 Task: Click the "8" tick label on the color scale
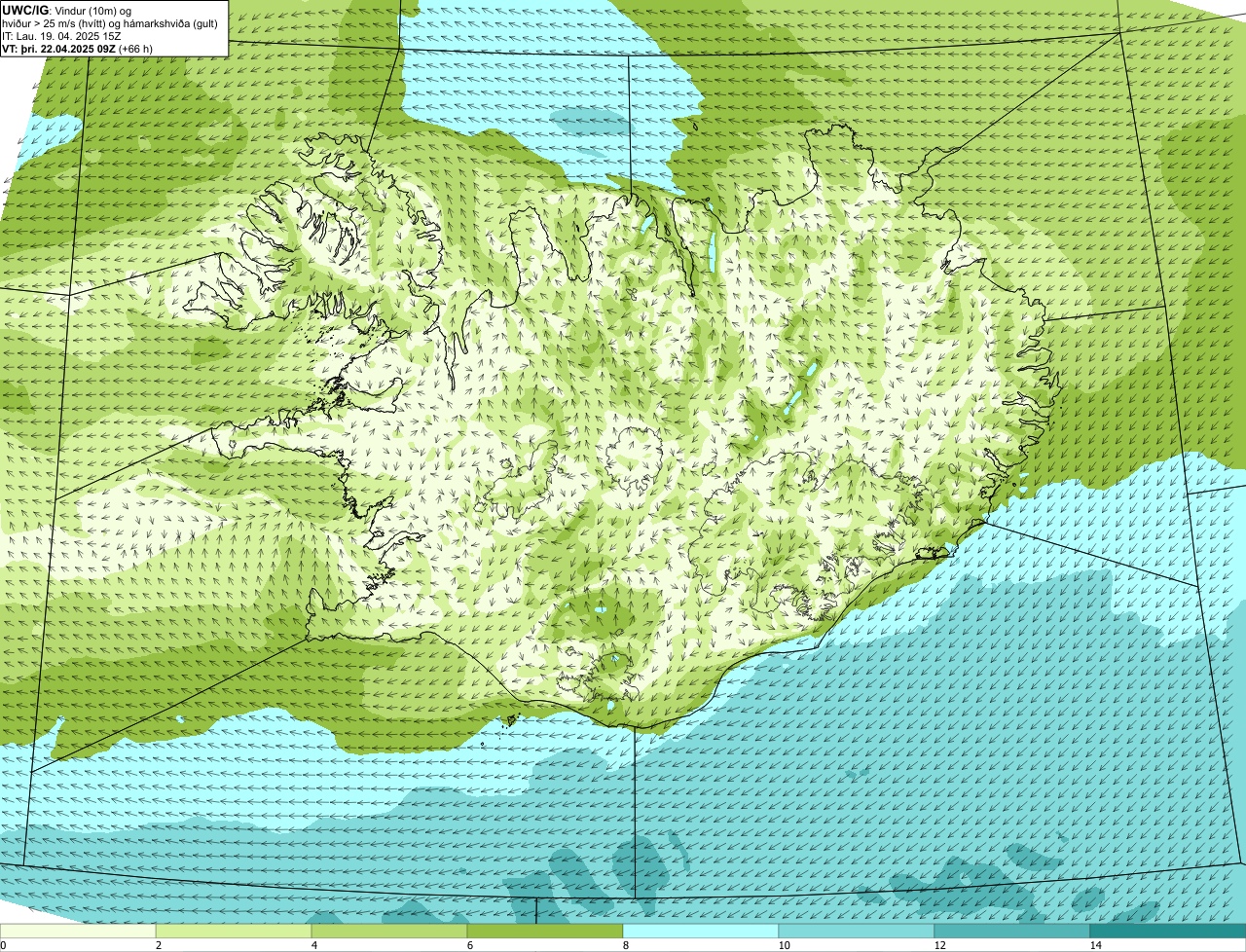tap(626, 945)
